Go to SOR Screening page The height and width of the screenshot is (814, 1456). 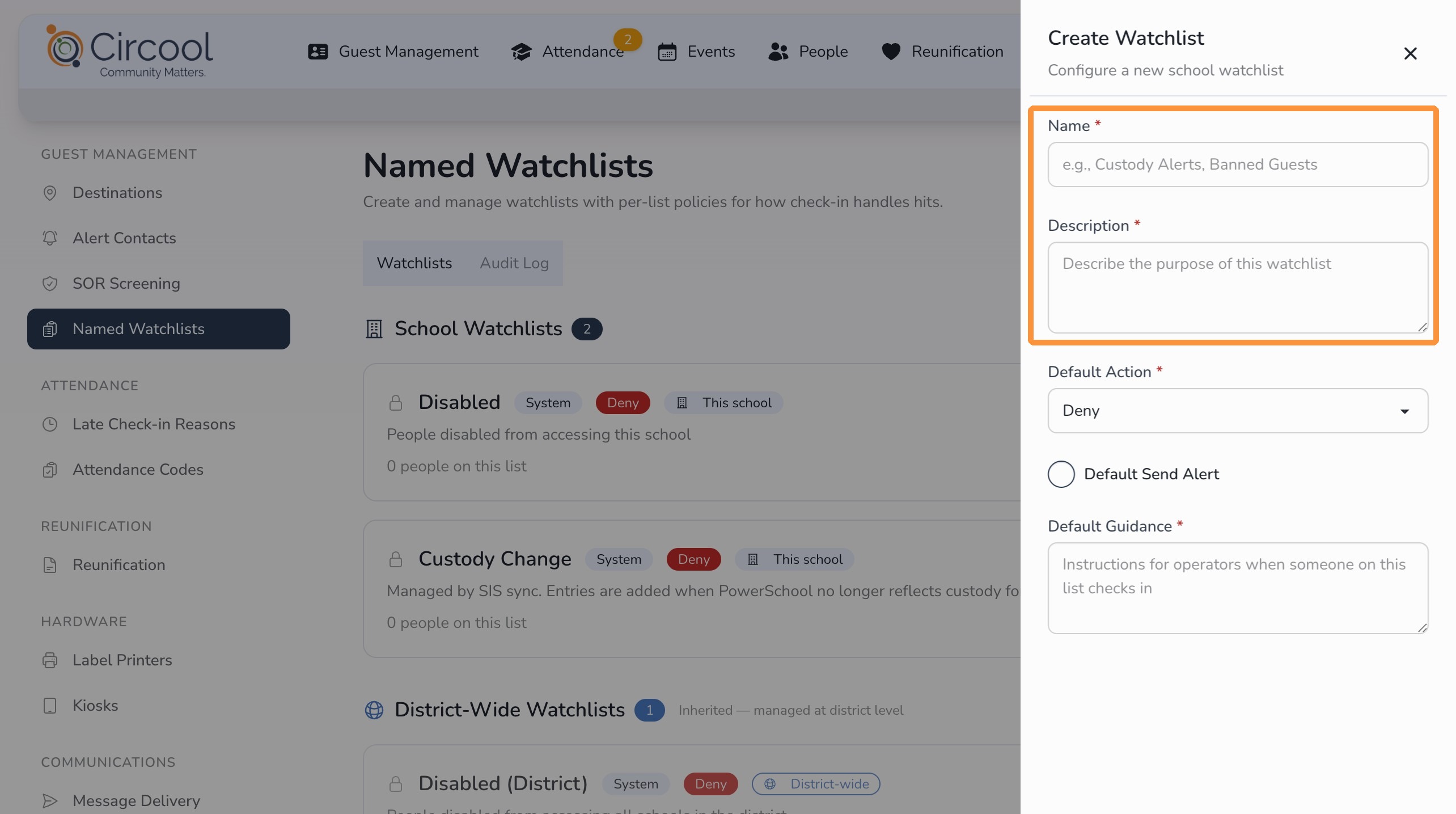[159, 284]
